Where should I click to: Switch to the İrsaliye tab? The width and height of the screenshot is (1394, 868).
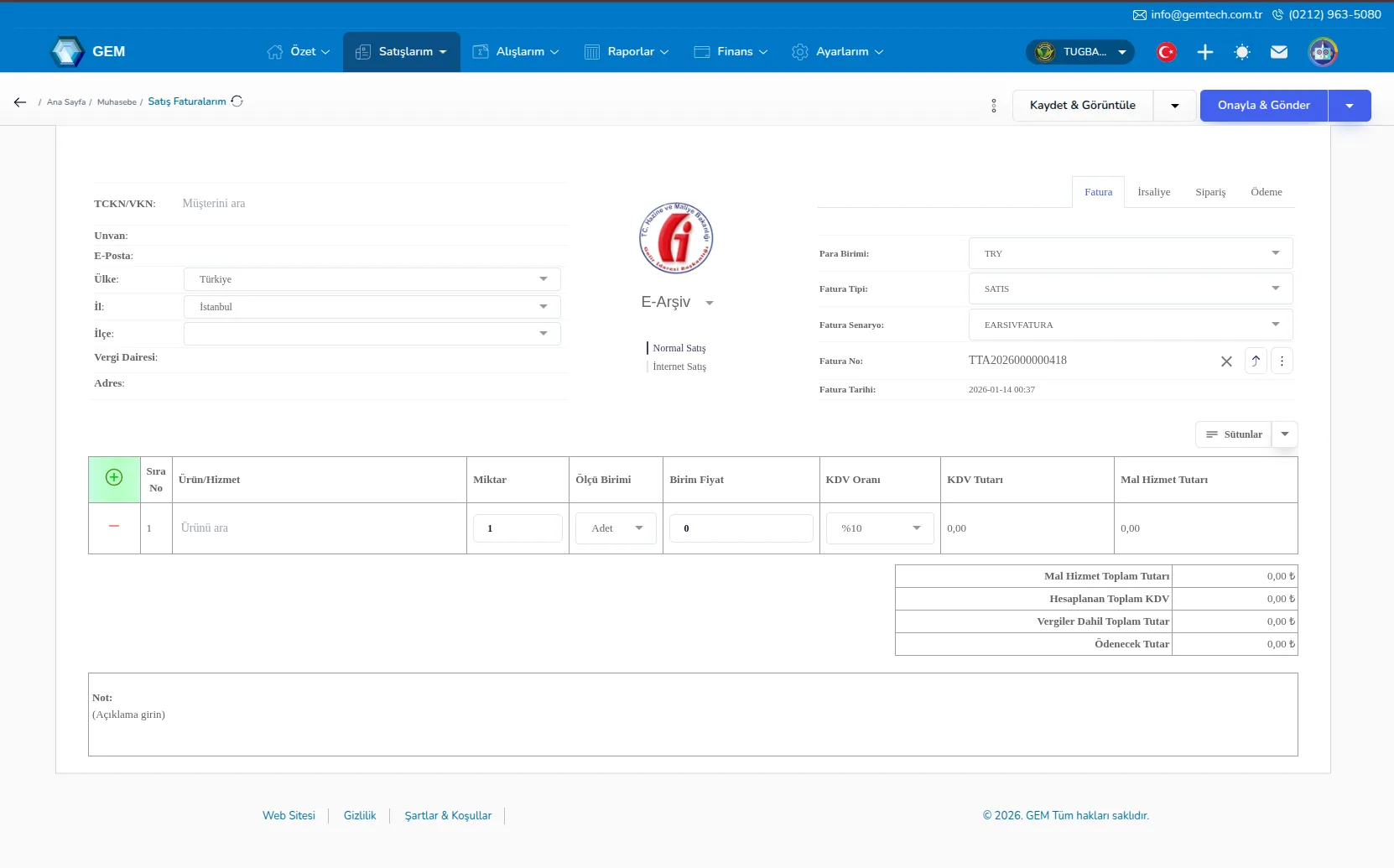[x=1153, y=192]
